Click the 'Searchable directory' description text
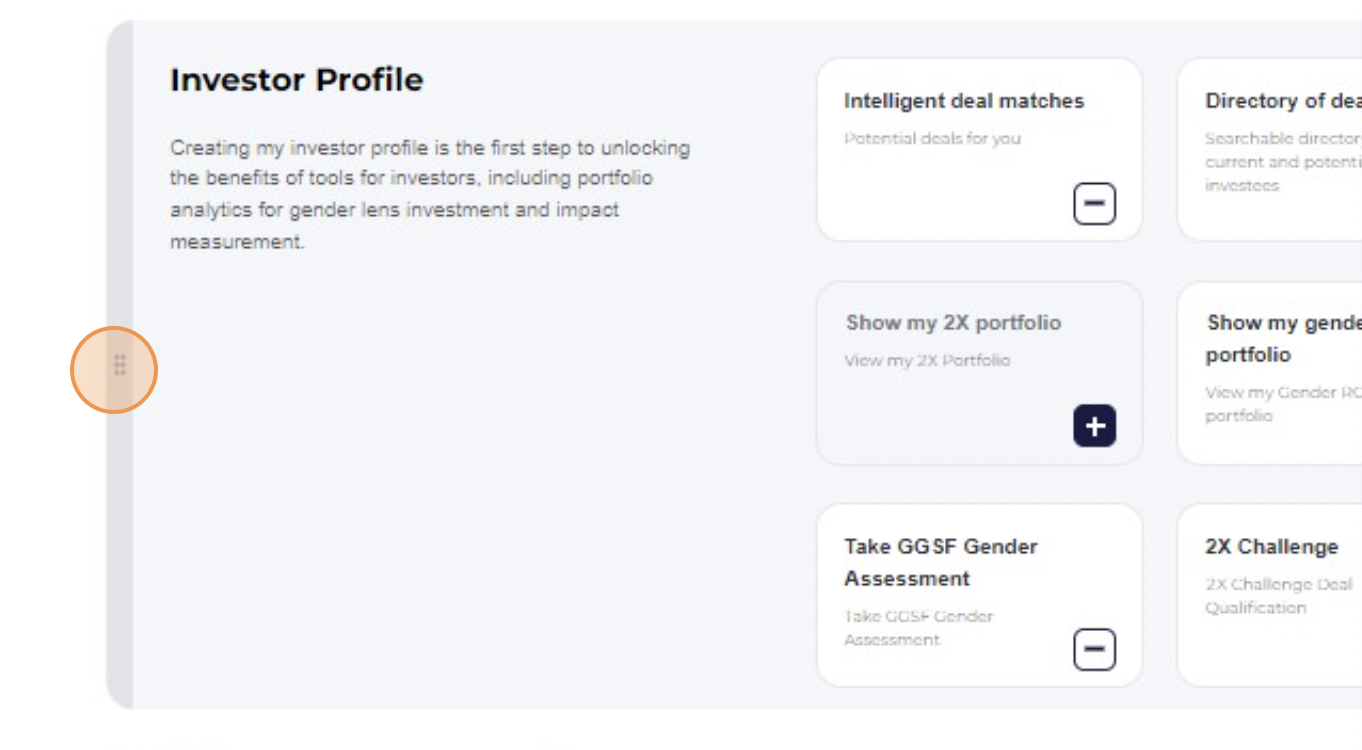Viewport: 1362px width, 750px height. (1283, 162)
